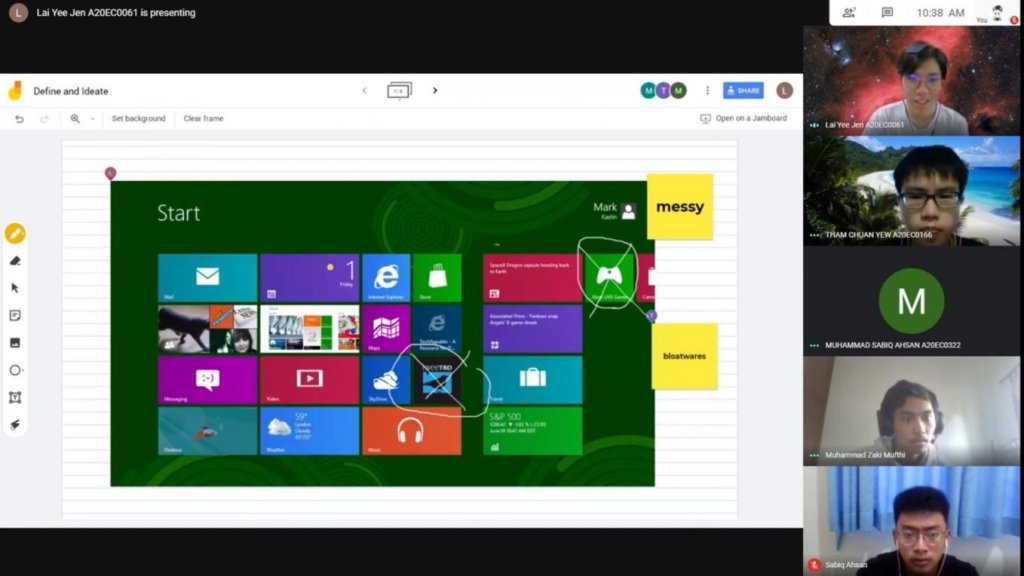Show the Meet participants list
Image resolution: width=1024 pixels, height=576 pixels.
tap(849, 13)
